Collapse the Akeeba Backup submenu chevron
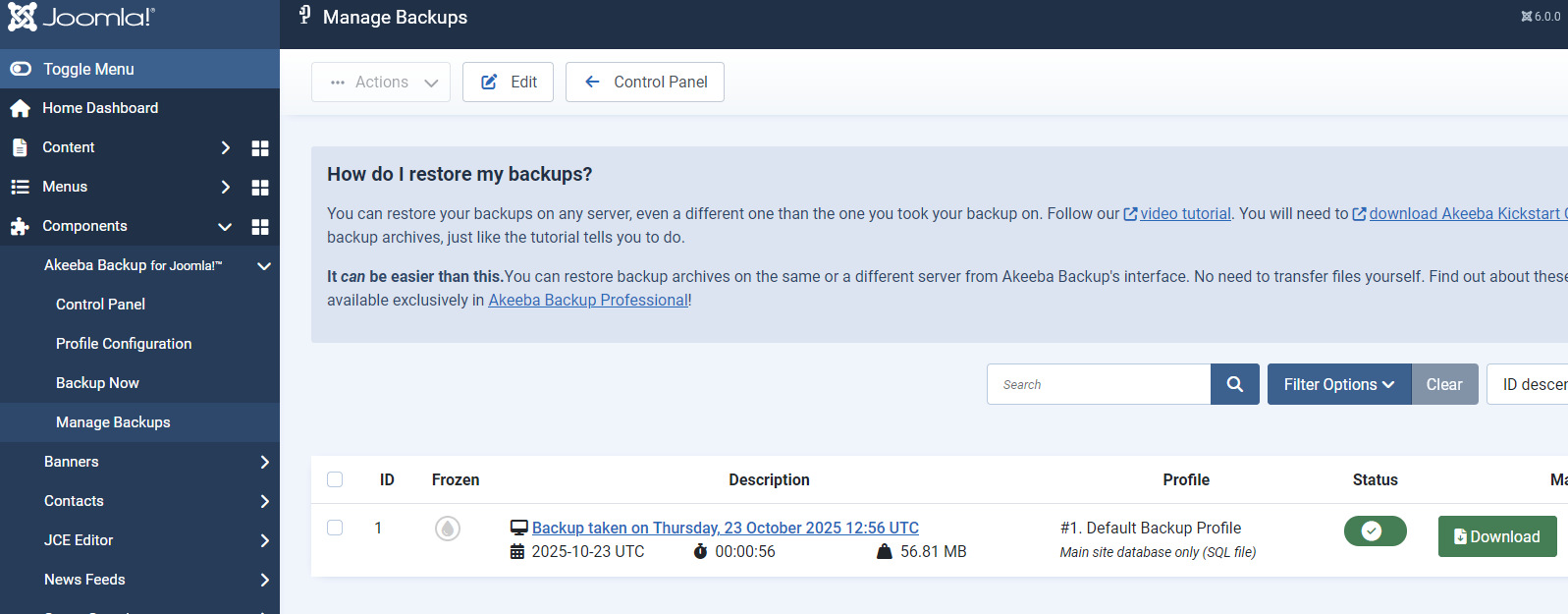 (264, 265)
